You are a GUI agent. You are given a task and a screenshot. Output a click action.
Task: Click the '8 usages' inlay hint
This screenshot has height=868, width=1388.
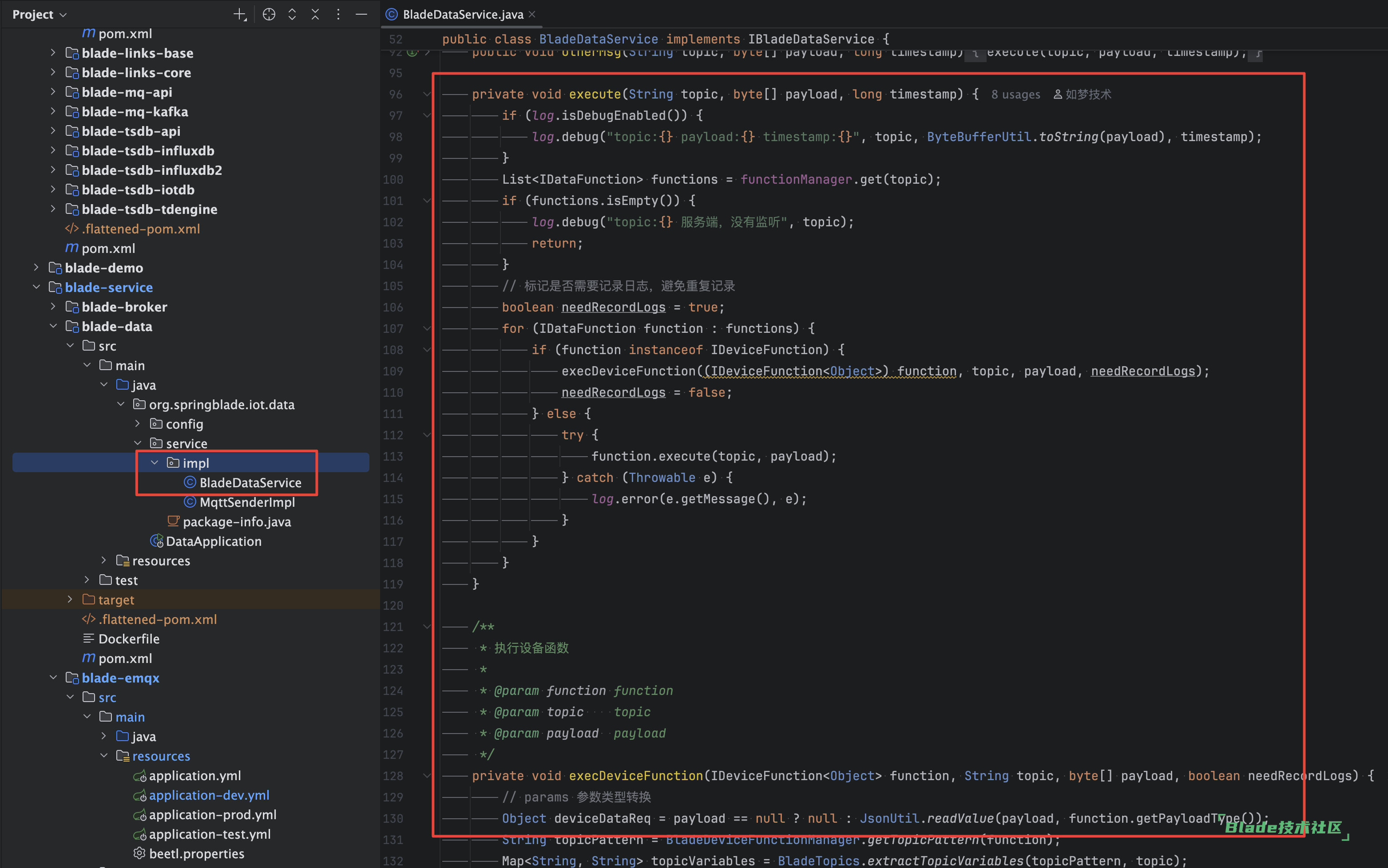coord(1015,94)
